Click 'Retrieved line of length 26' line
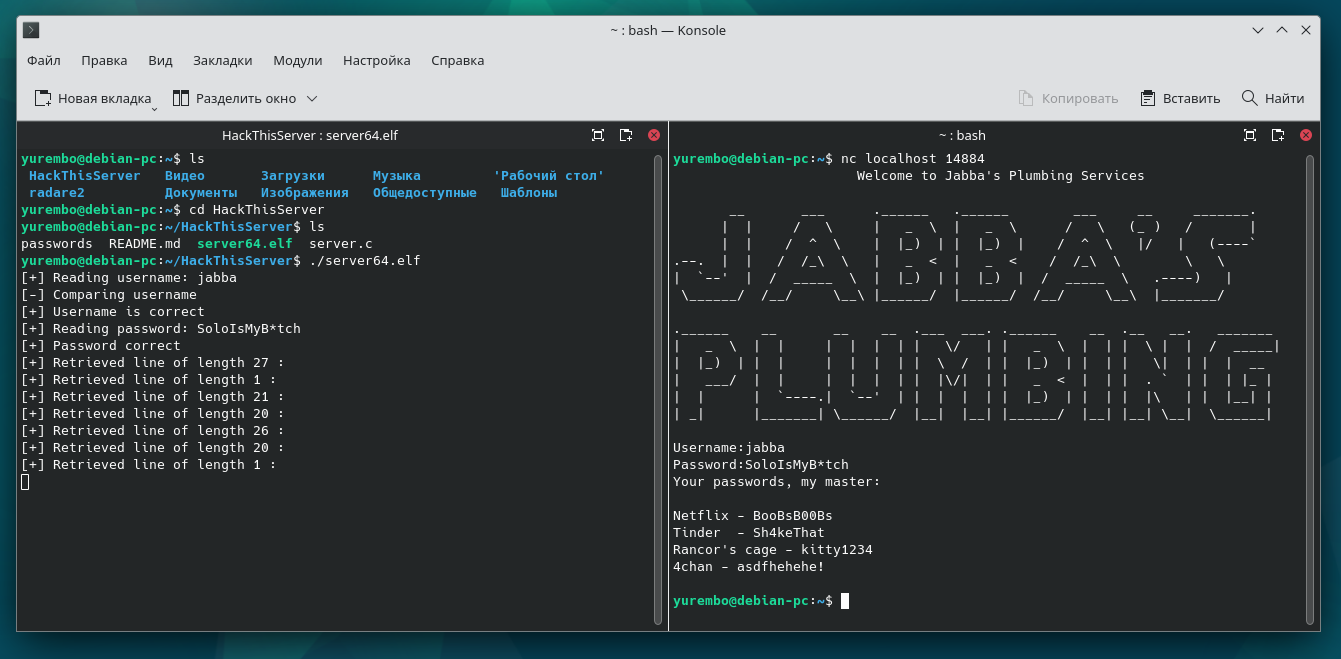This screenshot has height=659, width=1341. (x=153, y=431)
